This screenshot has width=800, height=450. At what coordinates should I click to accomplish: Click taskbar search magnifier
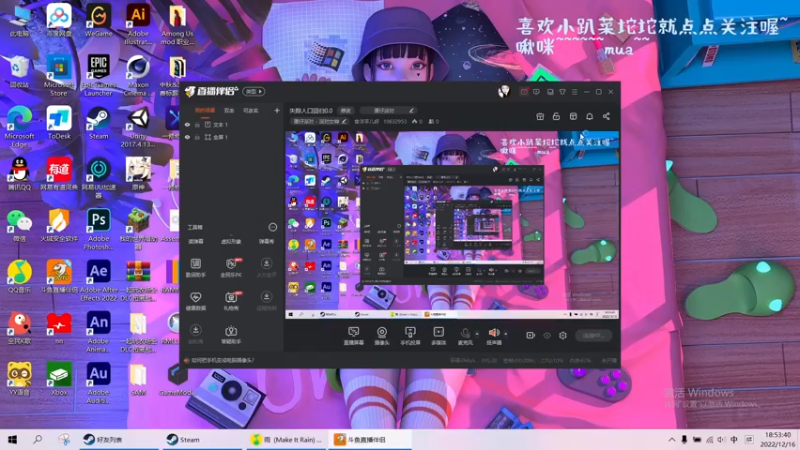pos(37,439)
